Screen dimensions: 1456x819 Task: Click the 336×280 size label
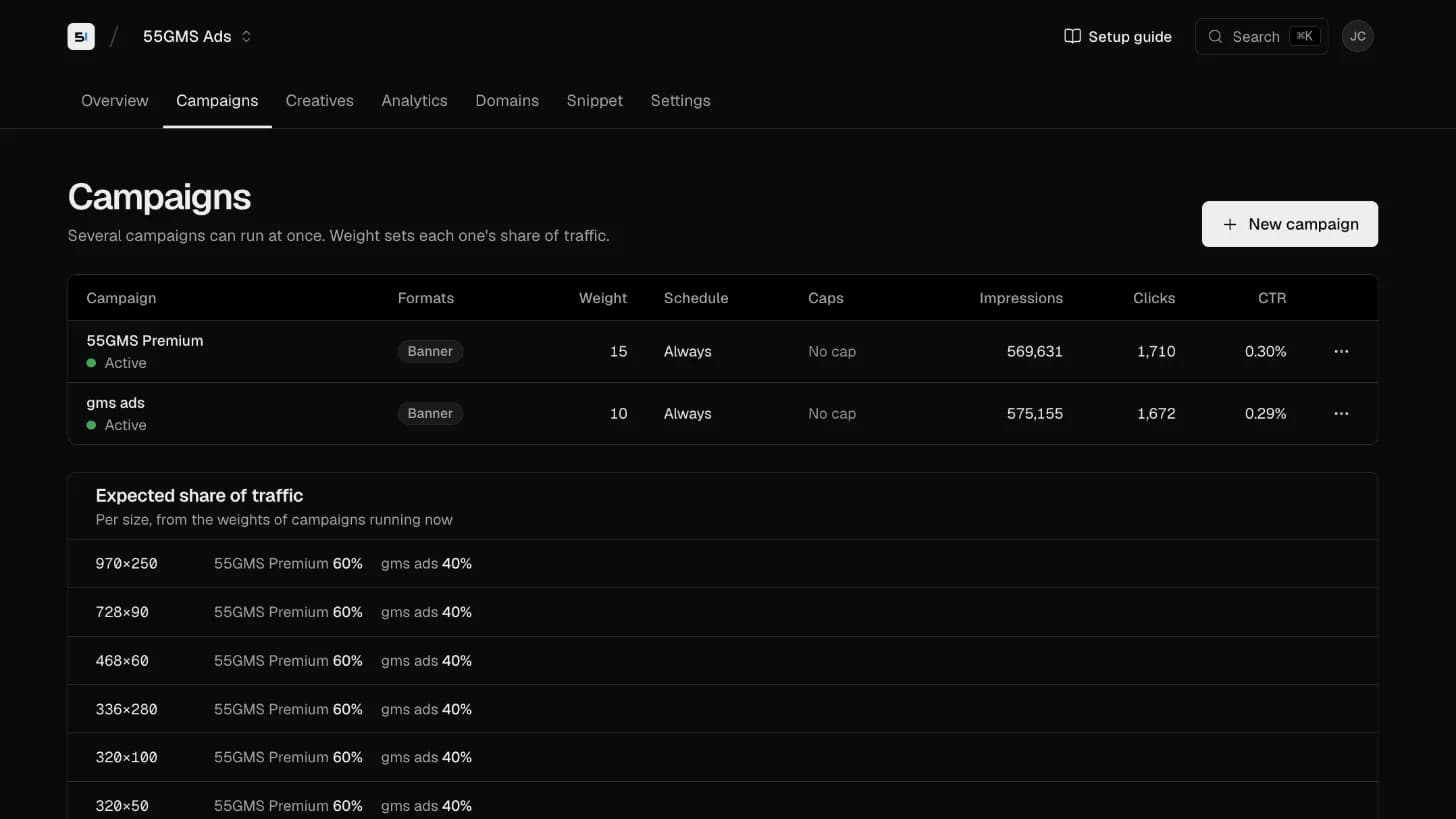pyautogui.click(x=126, y=709)
